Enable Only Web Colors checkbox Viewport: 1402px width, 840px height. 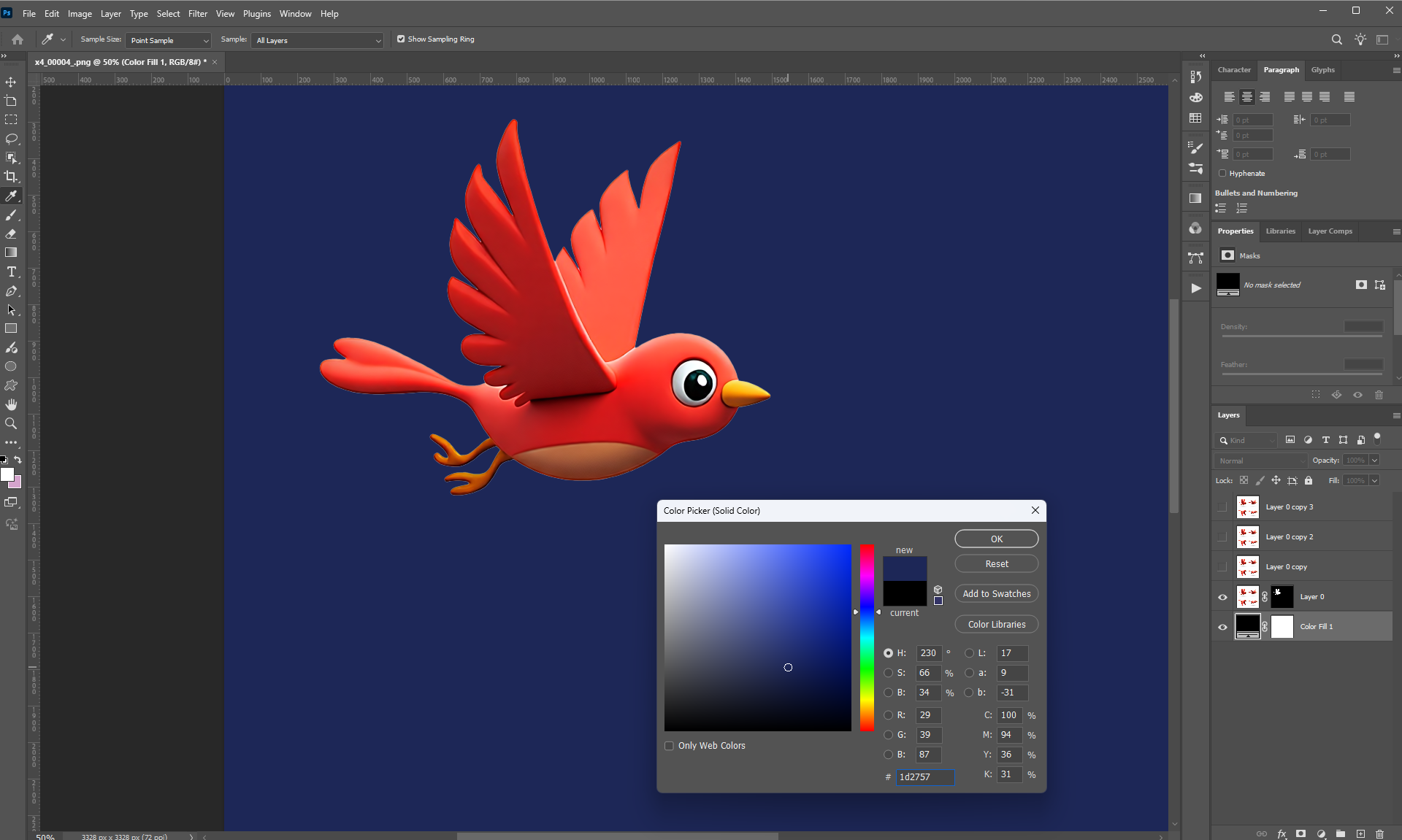tap(669, 746)
